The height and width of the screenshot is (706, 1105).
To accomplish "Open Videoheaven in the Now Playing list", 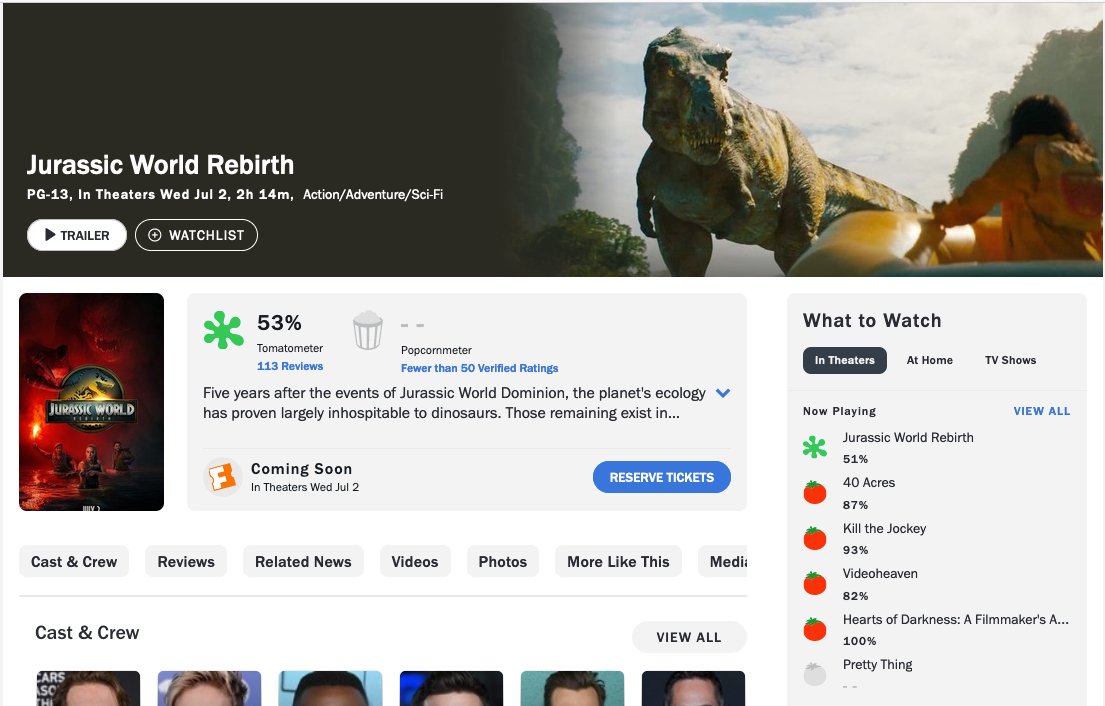I will pos(880,574).
